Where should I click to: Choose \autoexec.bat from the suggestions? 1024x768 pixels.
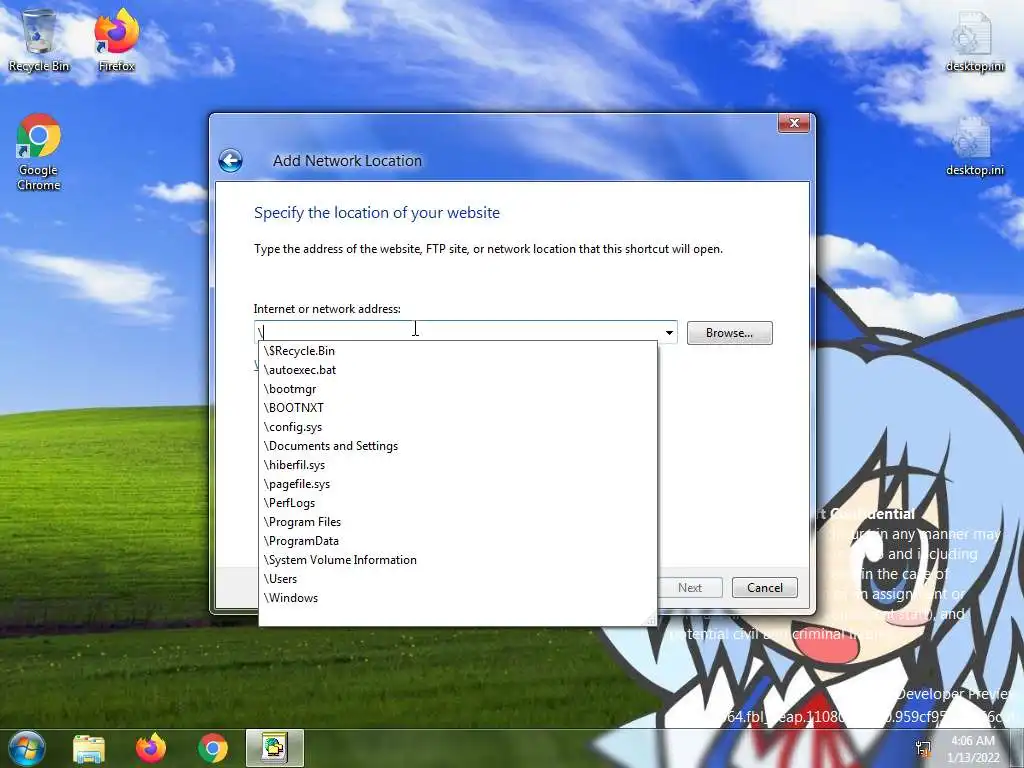point(458,370)
